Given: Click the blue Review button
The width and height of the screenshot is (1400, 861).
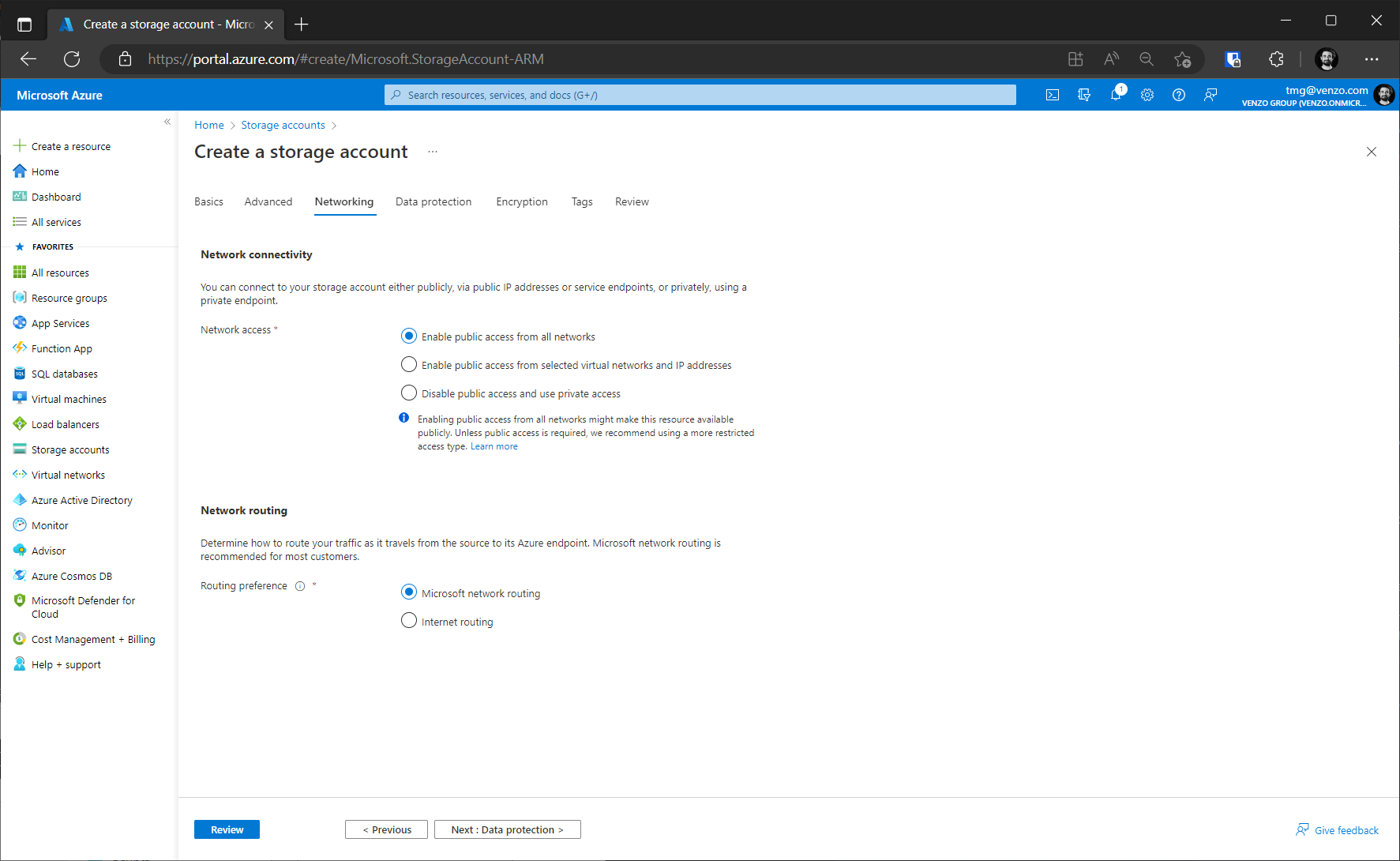Looking at the screenshot, I should click(227, 829).
